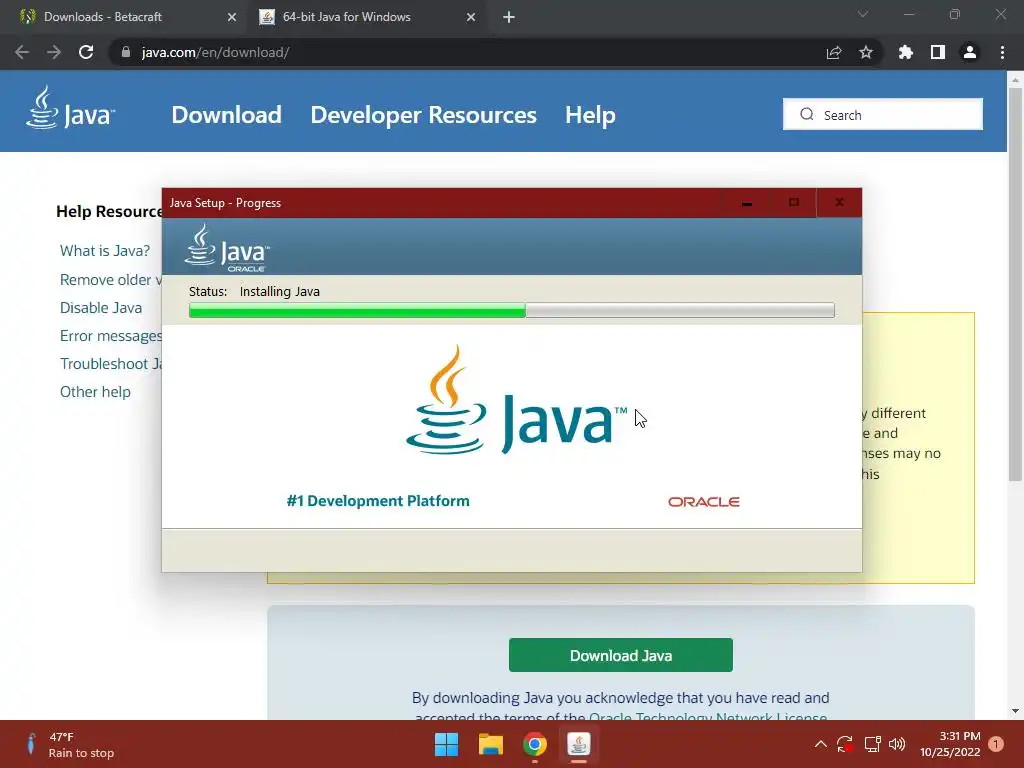
Task: Click the scroll down arrow on the page scrollbar
Action: [x=1015, y=711]
